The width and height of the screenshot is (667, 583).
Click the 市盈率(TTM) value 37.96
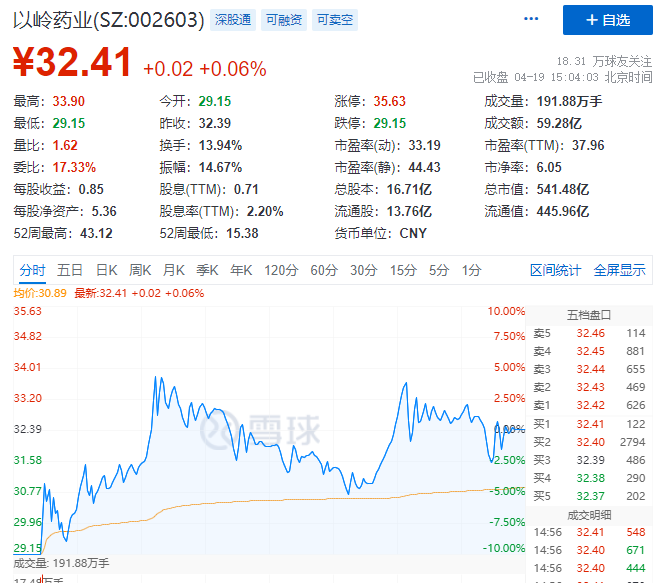pyautogui.click(x=588, y=145)
